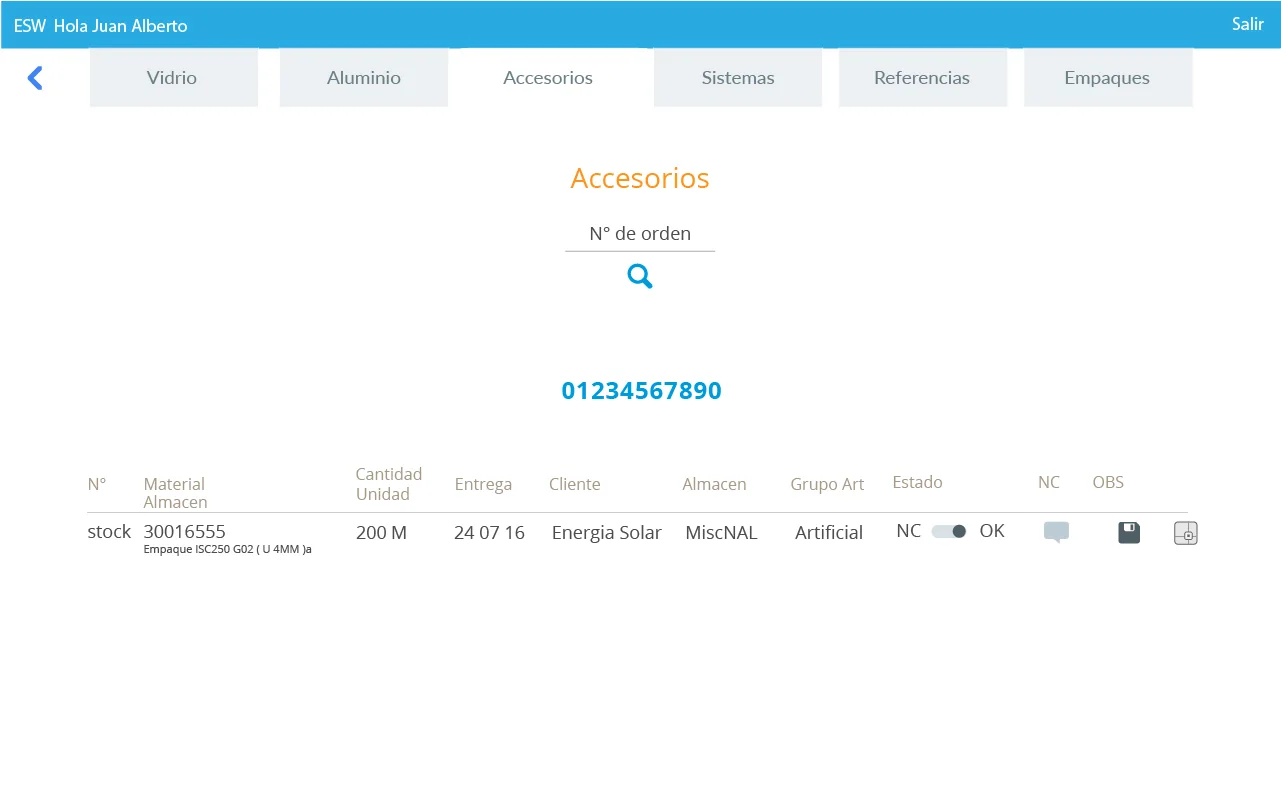
Task: Select material code 30016555
Action: 185,532
